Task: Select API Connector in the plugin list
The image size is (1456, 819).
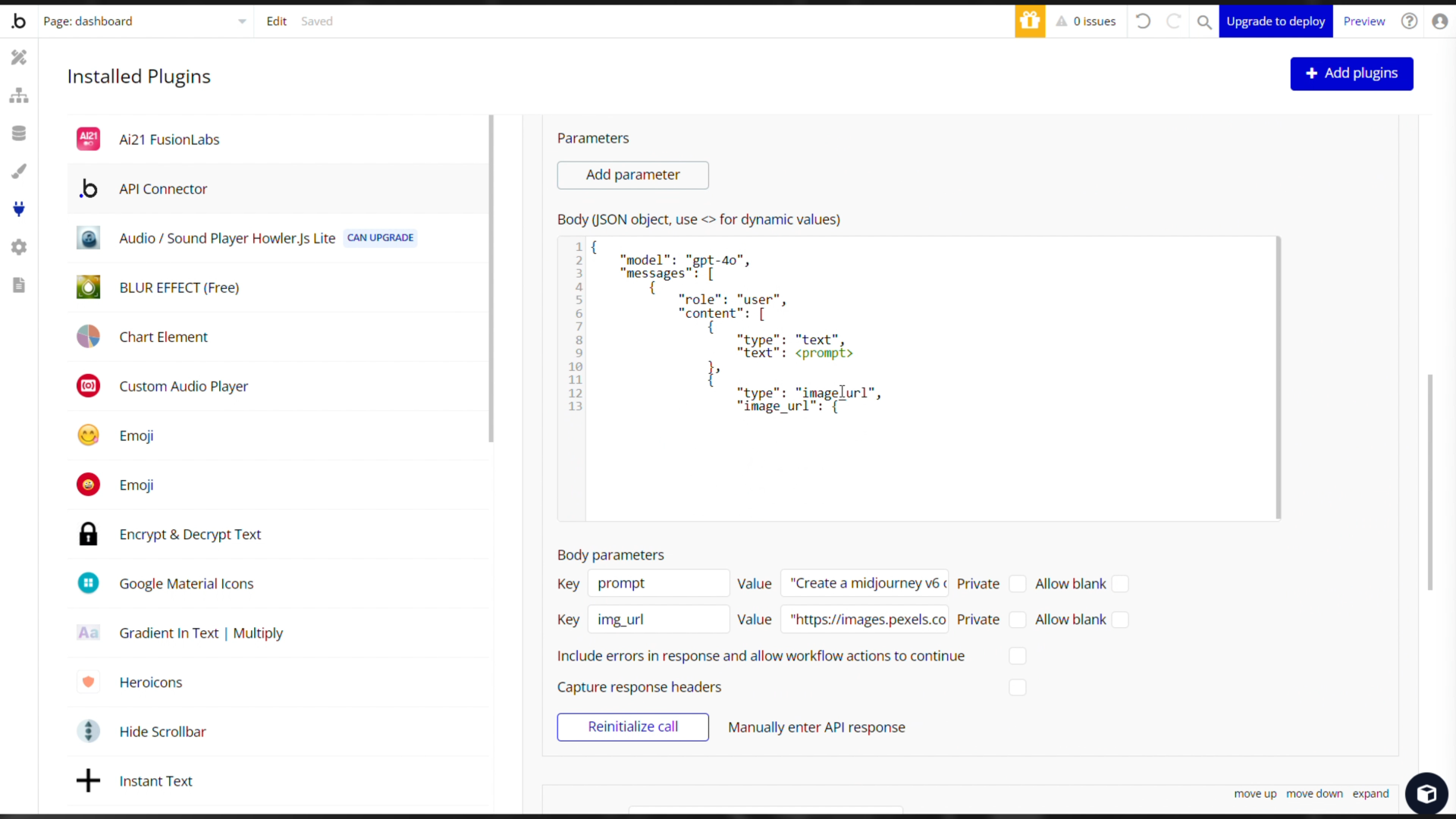Action: pyautogui.click(x=163, y=189)
